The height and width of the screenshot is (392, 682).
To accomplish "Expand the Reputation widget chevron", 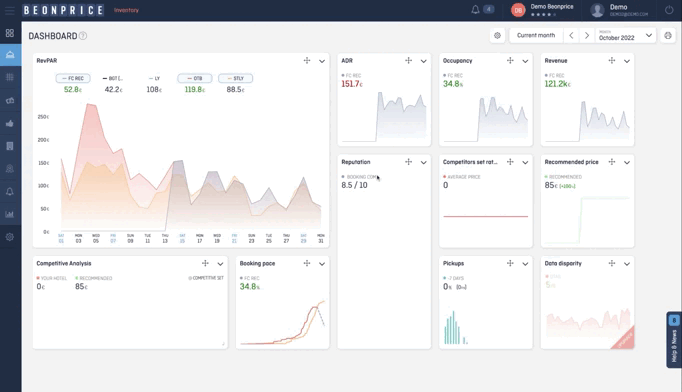I will click(x=424, y=162).
